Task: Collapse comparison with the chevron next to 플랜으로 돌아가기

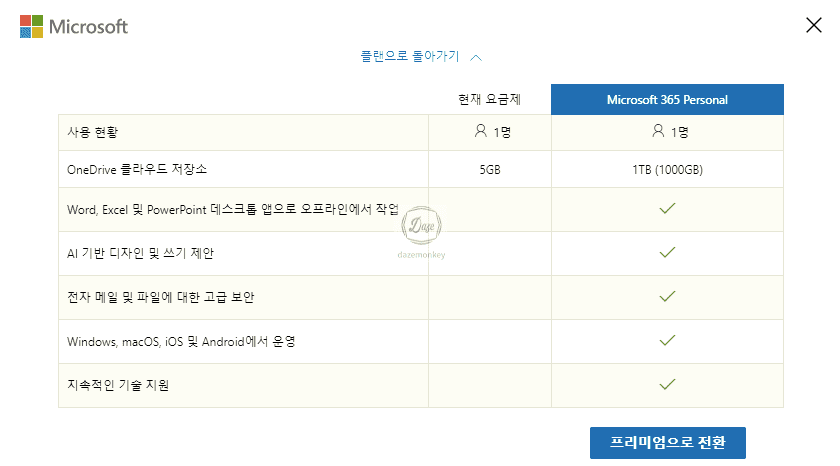Action: (x=476, y=57)
